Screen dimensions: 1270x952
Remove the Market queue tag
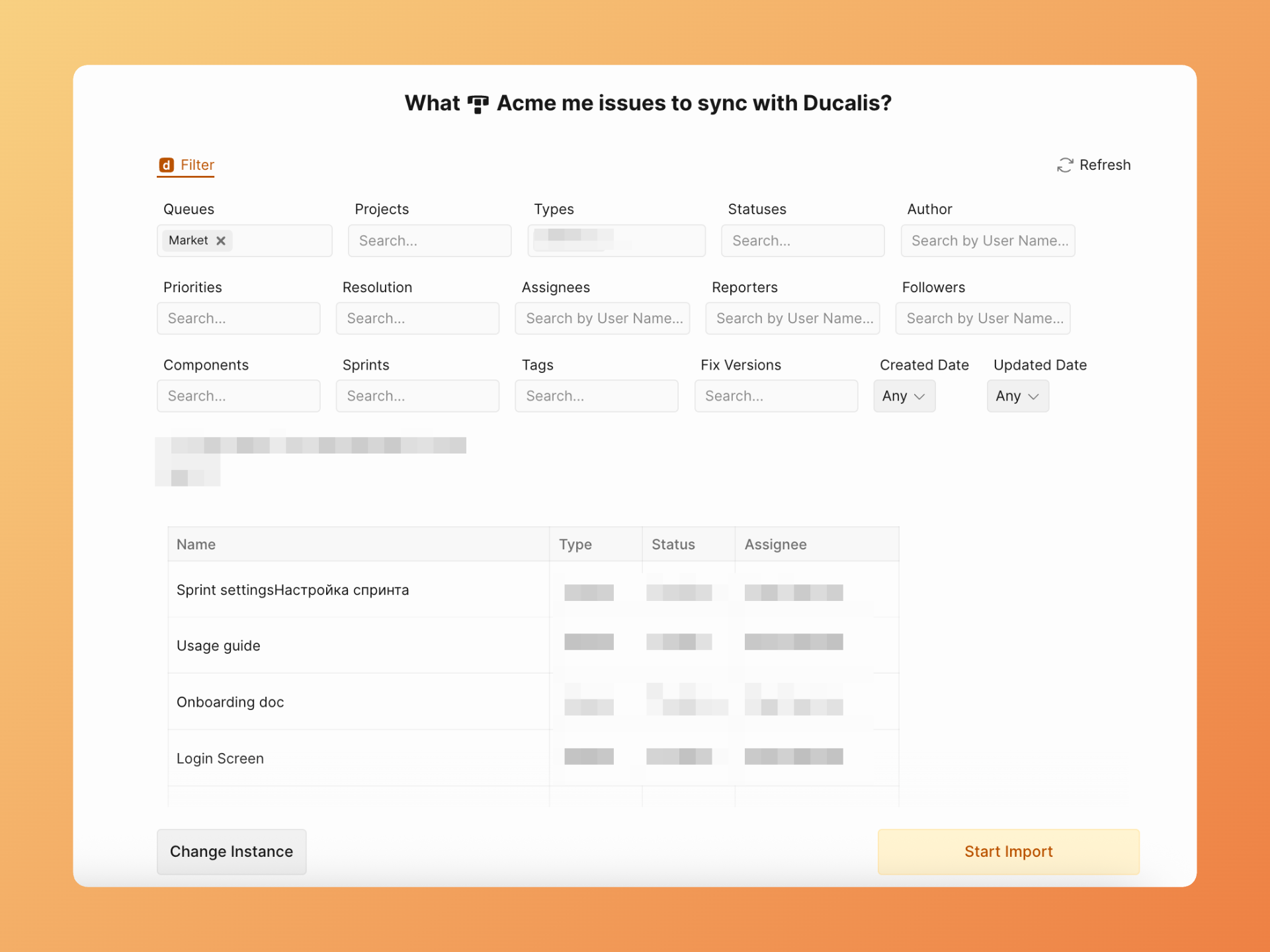coord(221,241)
